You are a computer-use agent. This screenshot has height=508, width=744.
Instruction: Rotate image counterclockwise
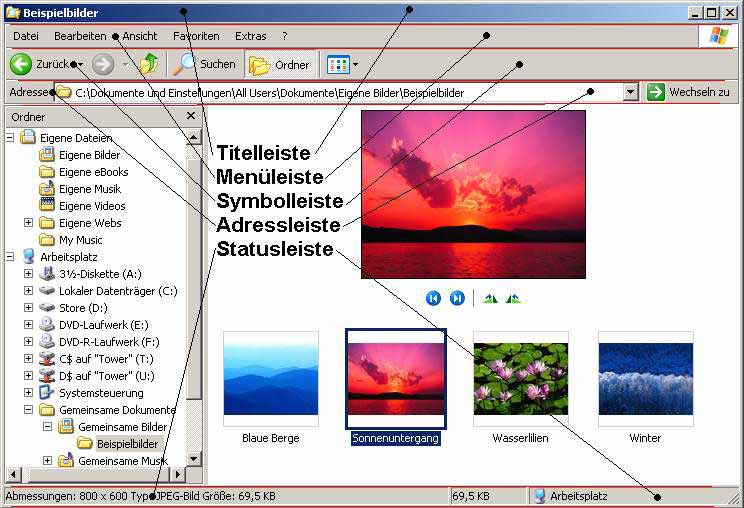click(513, 298)
